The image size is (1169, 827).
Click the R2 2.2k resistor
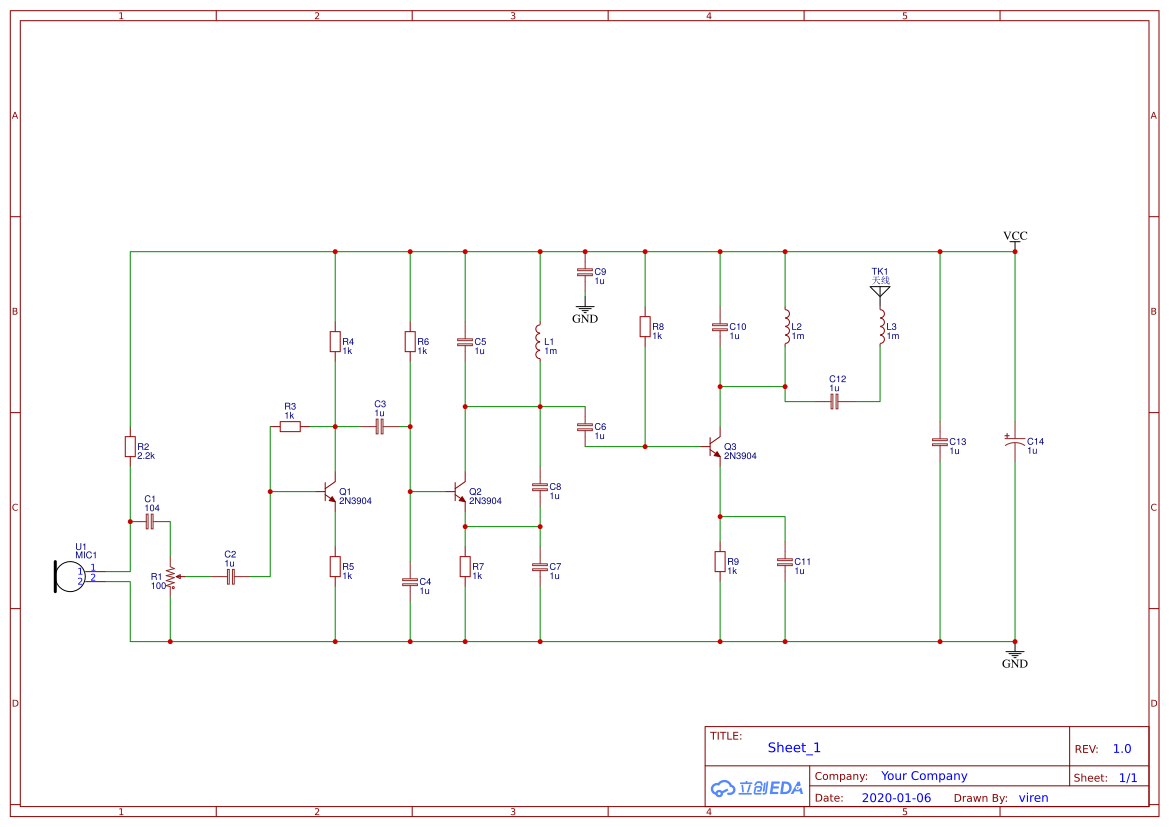(130, 447)
